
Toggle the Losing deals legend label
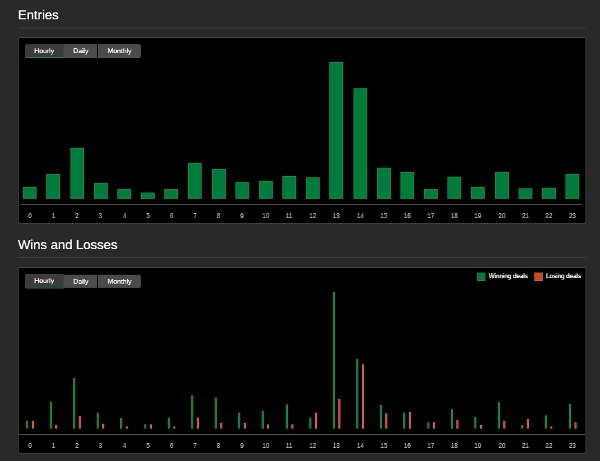click(x=563, y=276)
